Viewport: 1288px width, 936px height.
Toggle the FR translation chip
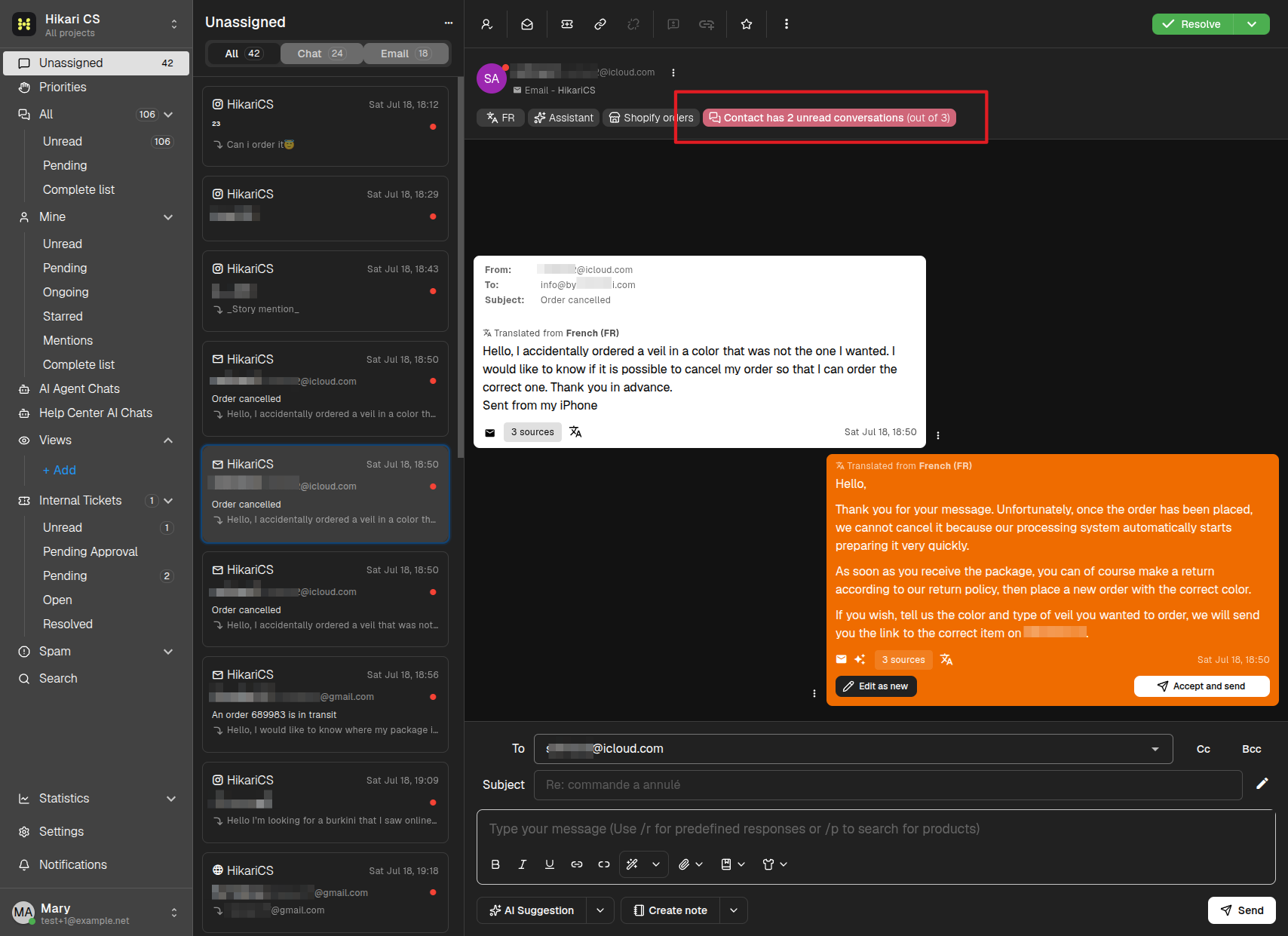[x=500, y=118]
